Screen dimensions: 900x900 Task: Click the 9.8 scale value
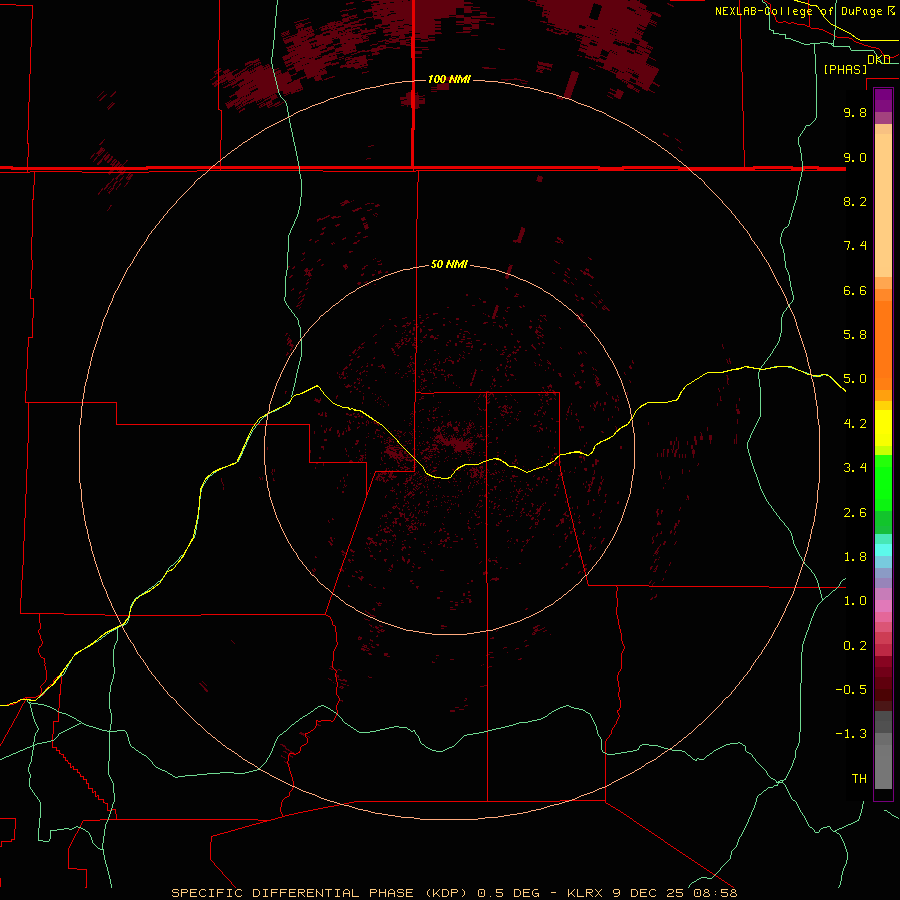(x=855, y=112)
